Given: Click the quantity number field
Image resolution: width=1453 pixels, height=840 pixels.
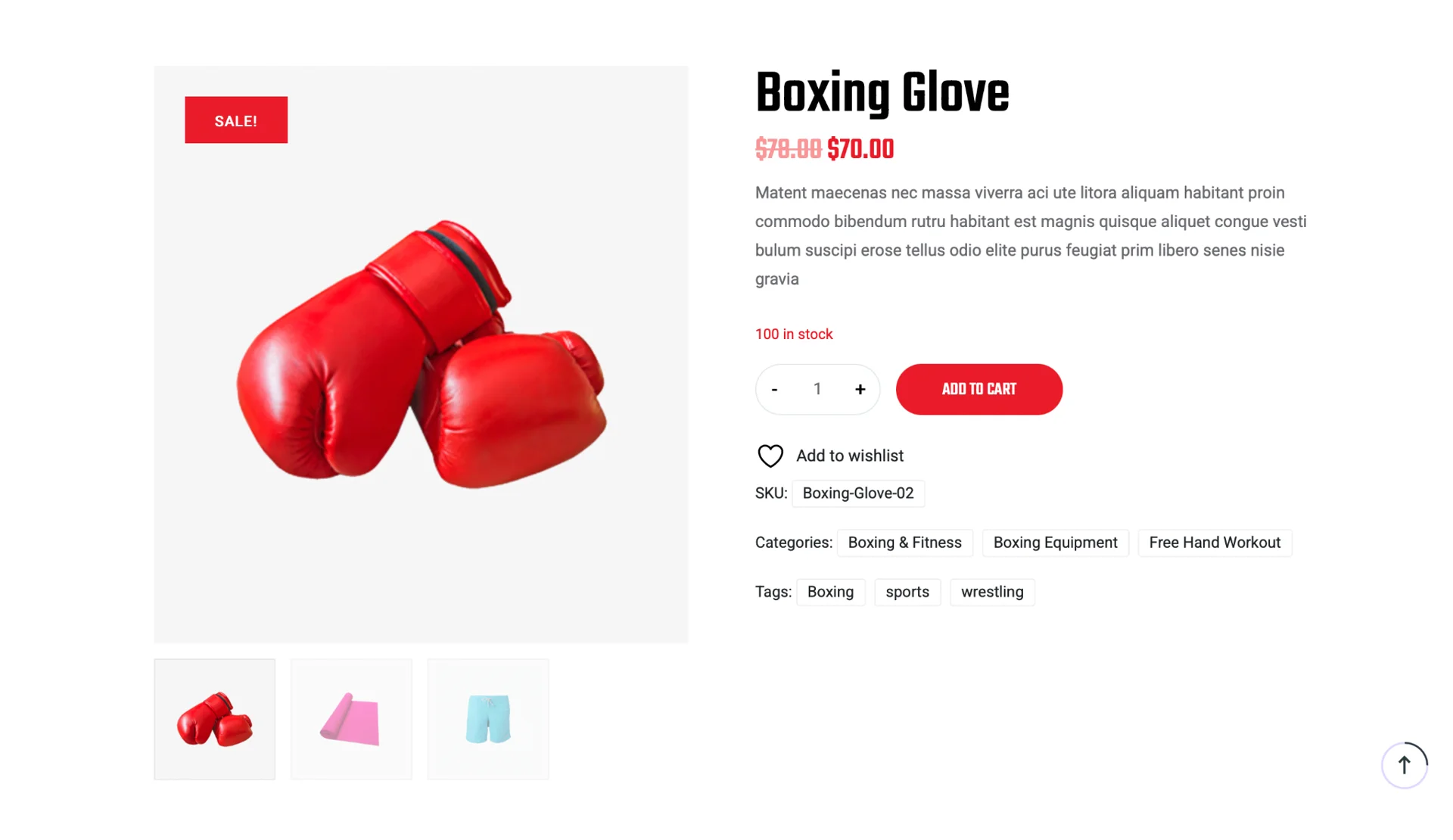Looking at the screenshot, I should click(x=817, y=390).
